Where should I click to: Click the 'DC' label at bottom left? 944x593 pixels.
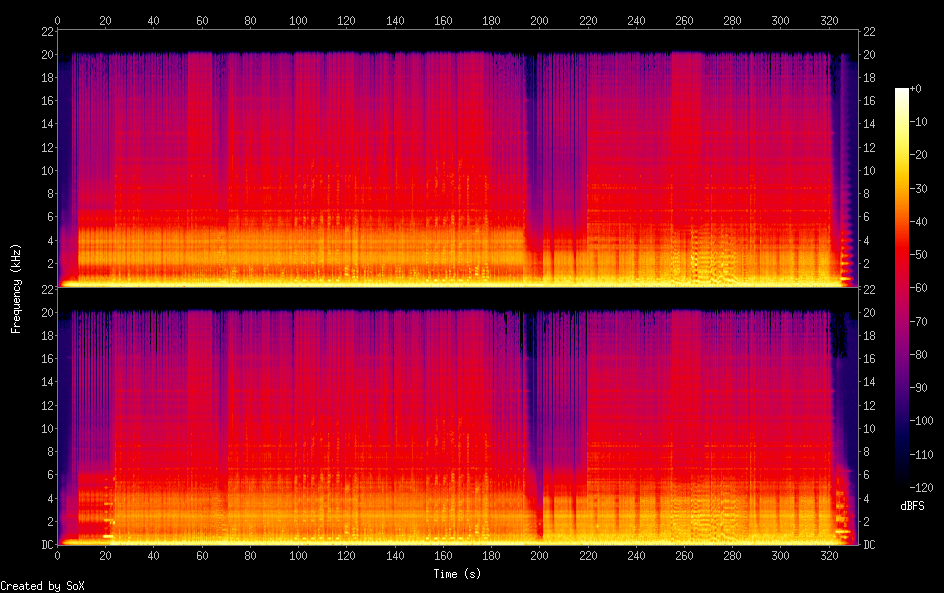pos(48,545)
